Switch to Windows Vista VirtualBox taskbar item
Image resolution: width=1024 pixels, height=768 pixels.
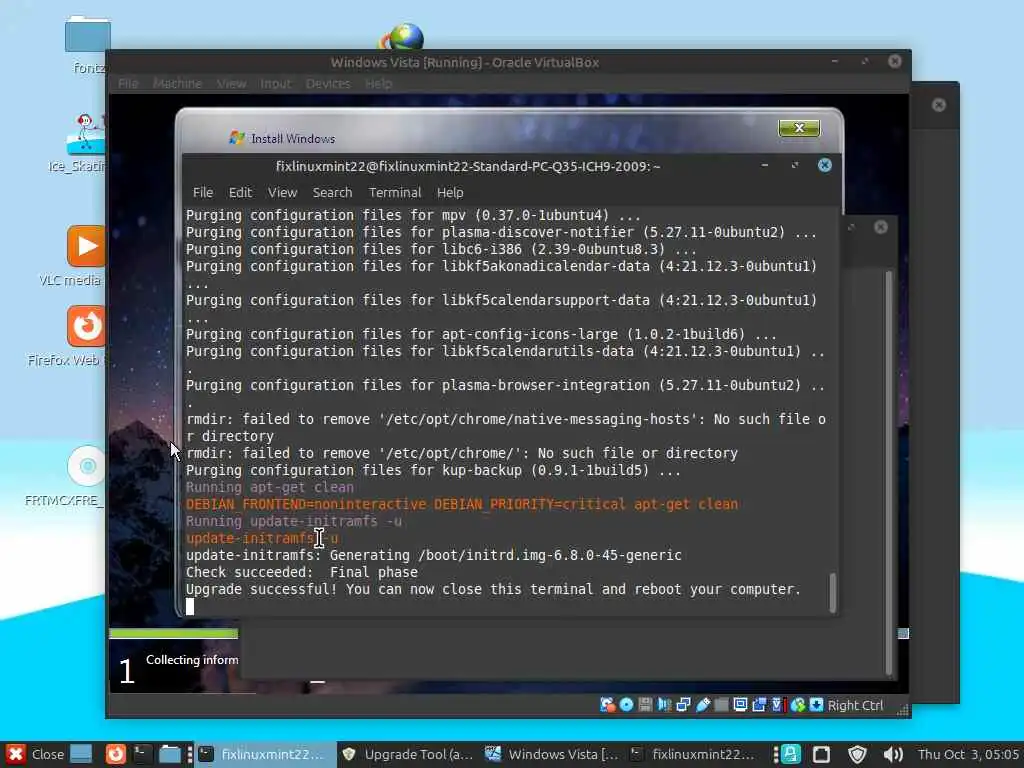coord(552,754)
